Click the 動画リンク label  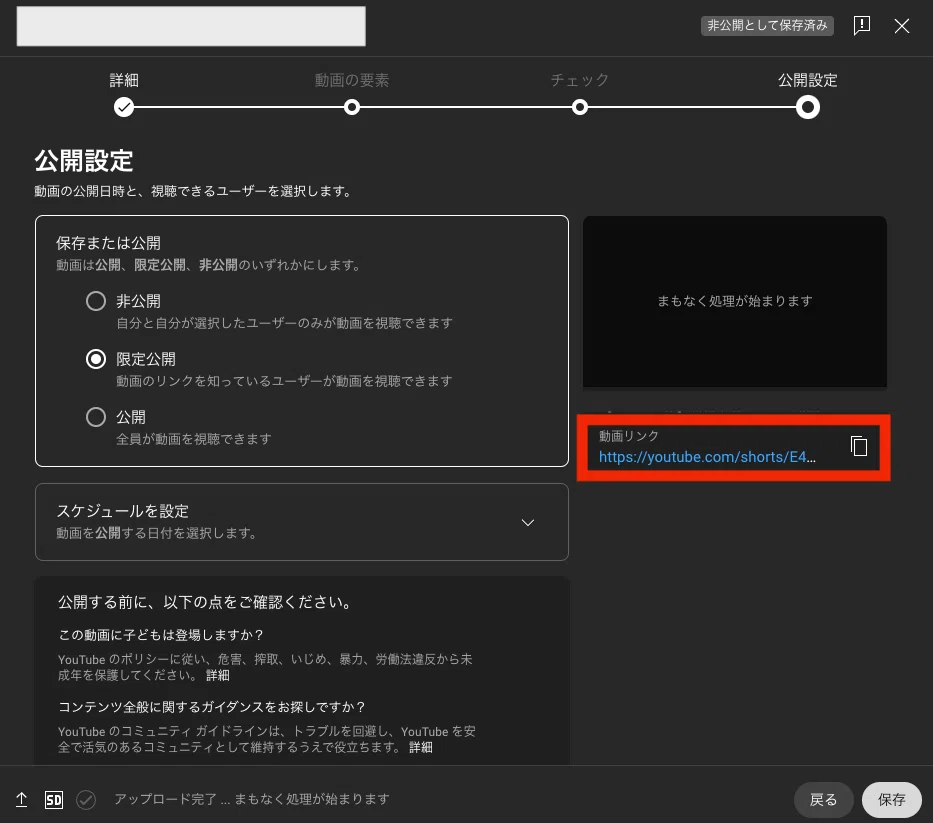click(628, 436)
